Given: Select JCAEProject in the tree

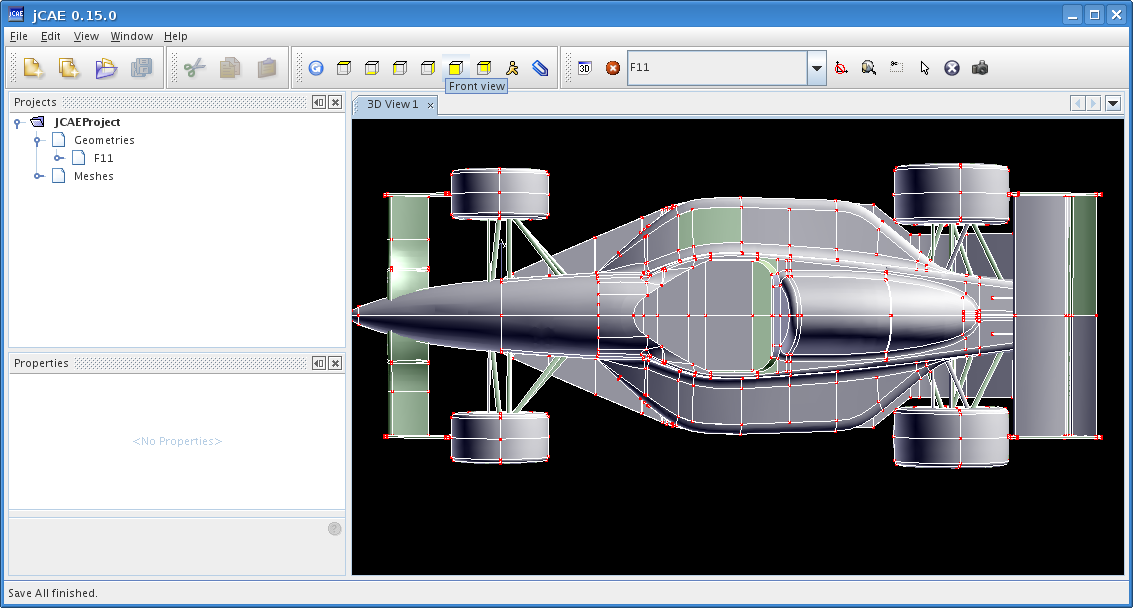Looking at the screenshot, I should coord(87,122).
